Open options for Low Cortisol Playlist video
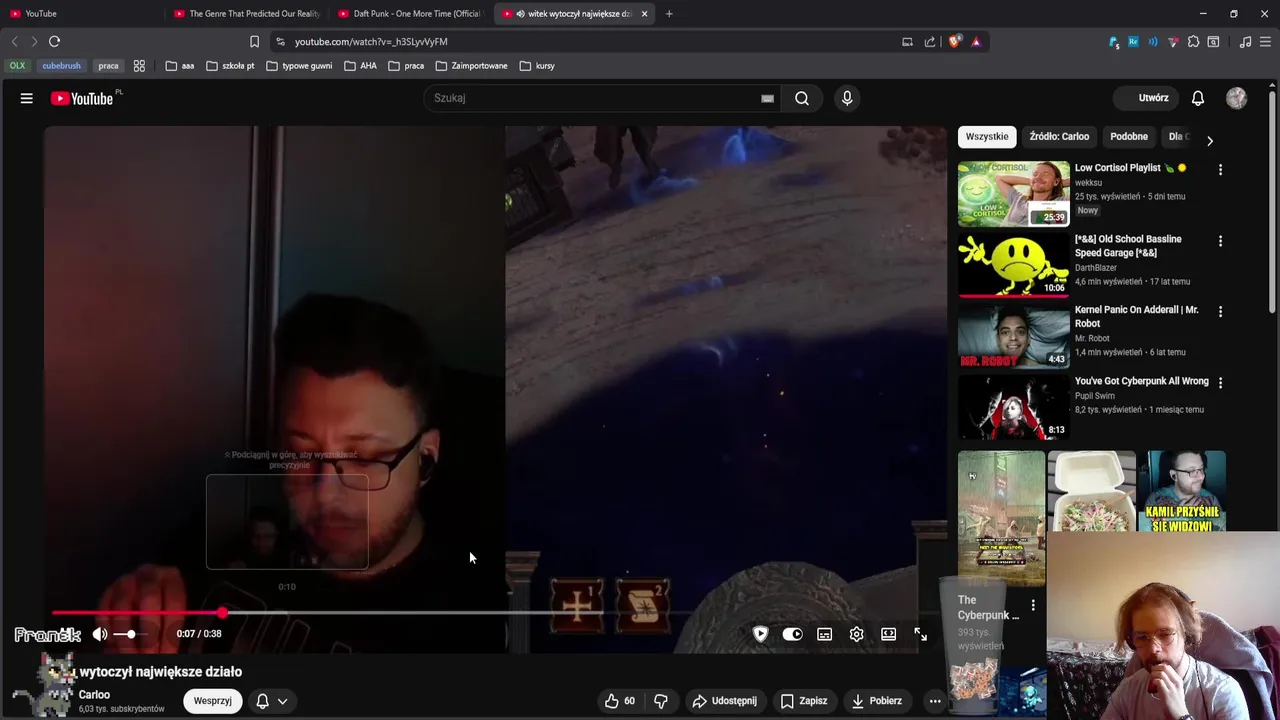Image resolution: width=1280 pixels, height=720 pixels. coord(1220,170)
